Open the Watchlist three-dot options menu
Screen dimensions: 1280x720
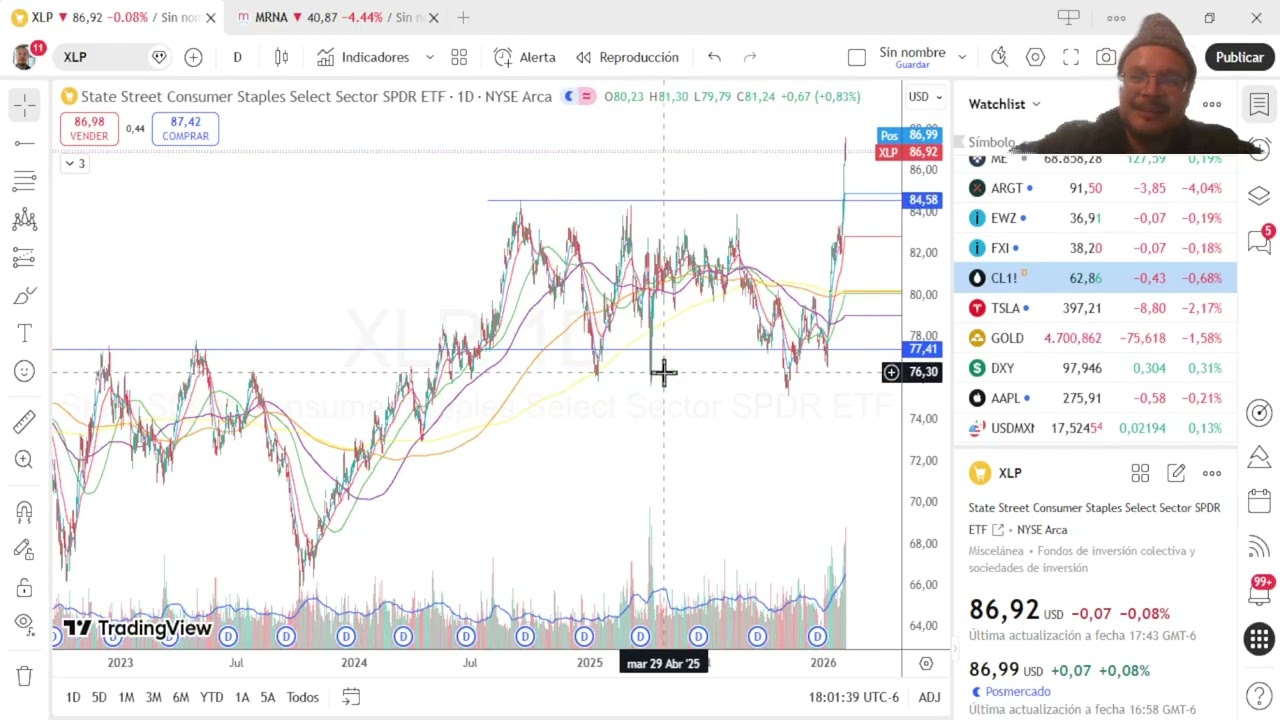pos(1212,104)
